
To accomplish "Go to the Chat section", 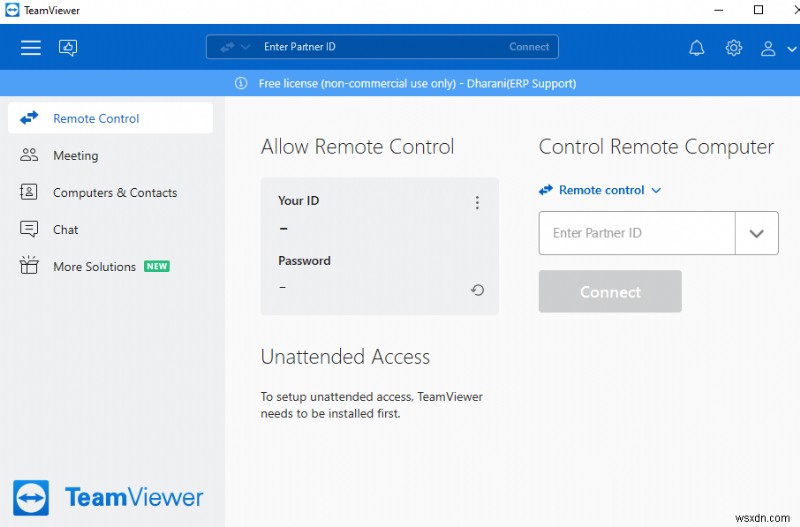I will pyautogui.click(x=65, y=229).
